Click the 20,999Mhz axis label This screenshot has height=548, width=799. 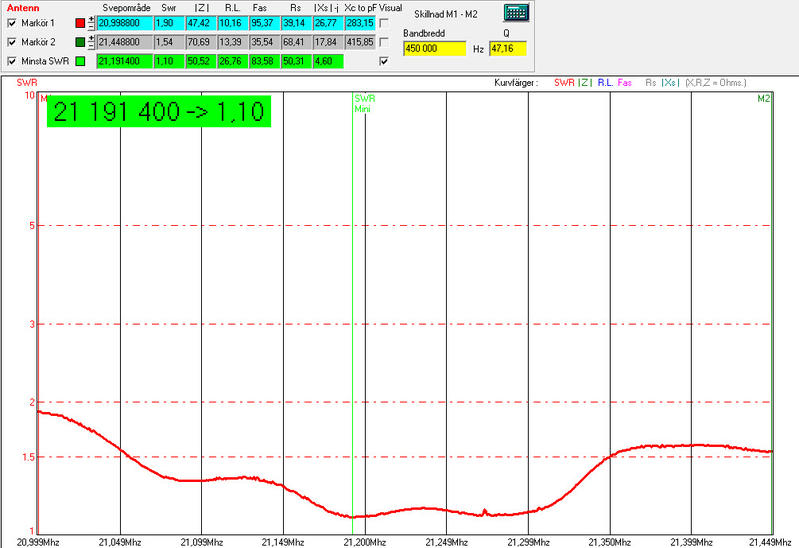pyautogui.click(x=38, y=542)
